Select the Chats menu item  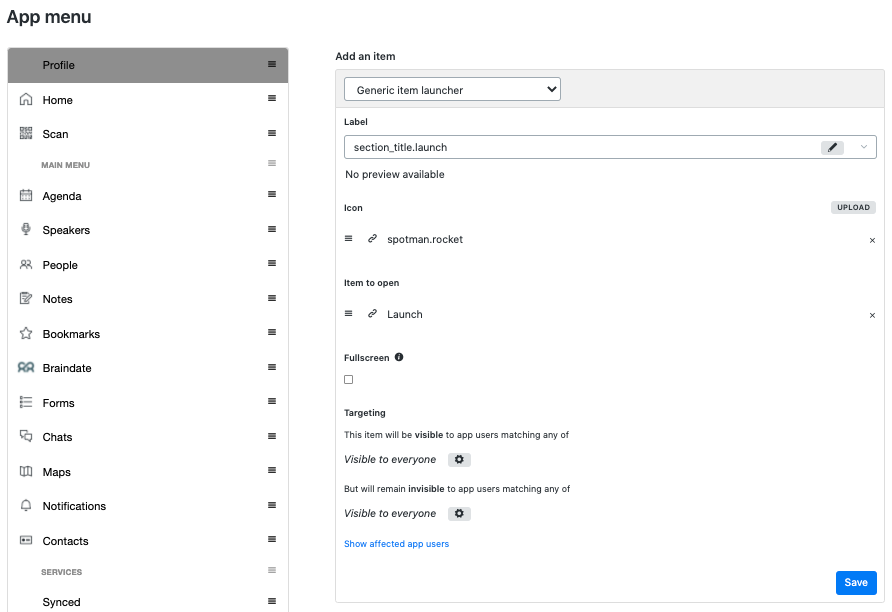(148, 437)
